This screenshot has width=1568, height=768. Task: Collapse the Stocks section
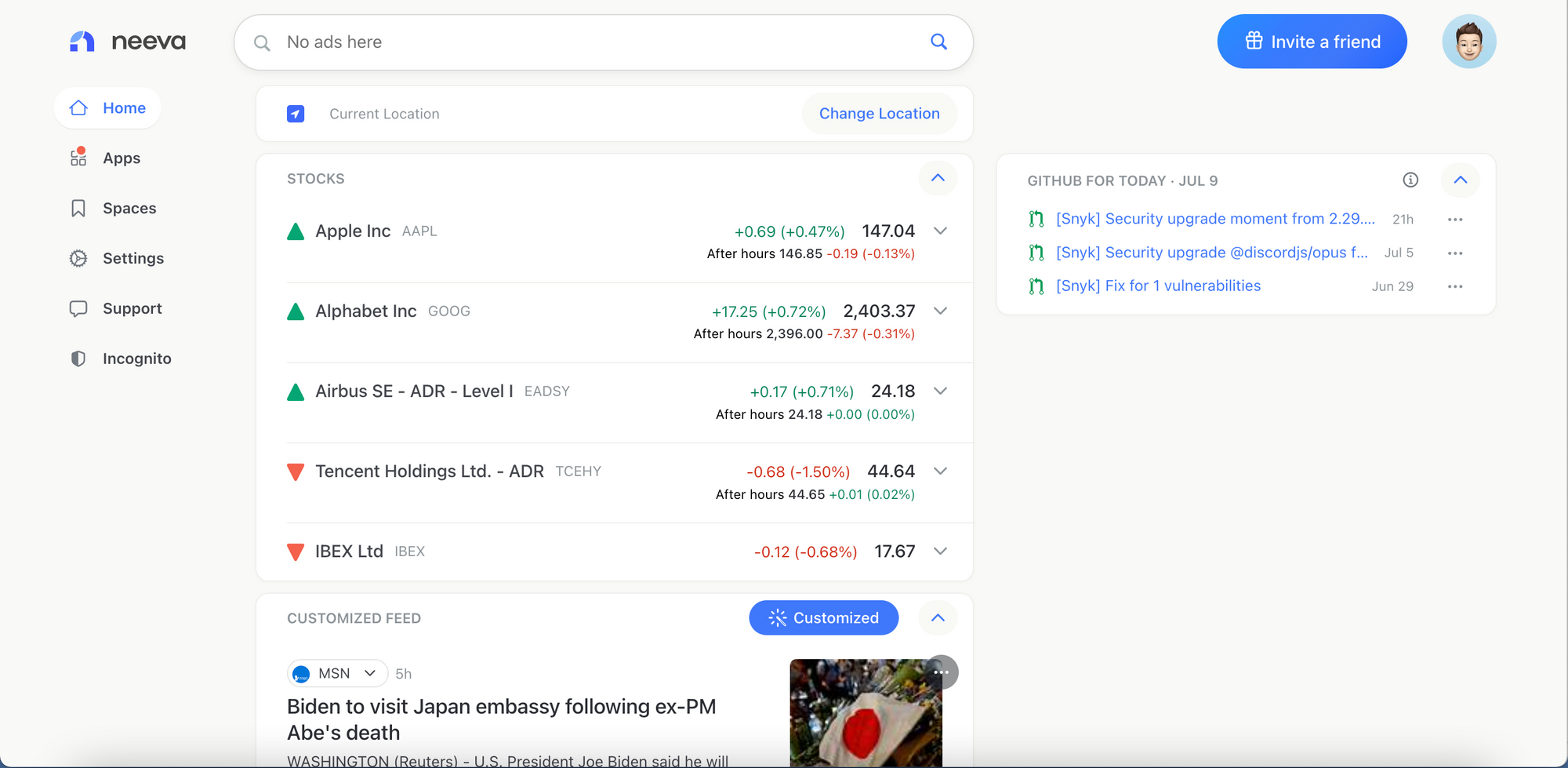coord(938,178)
